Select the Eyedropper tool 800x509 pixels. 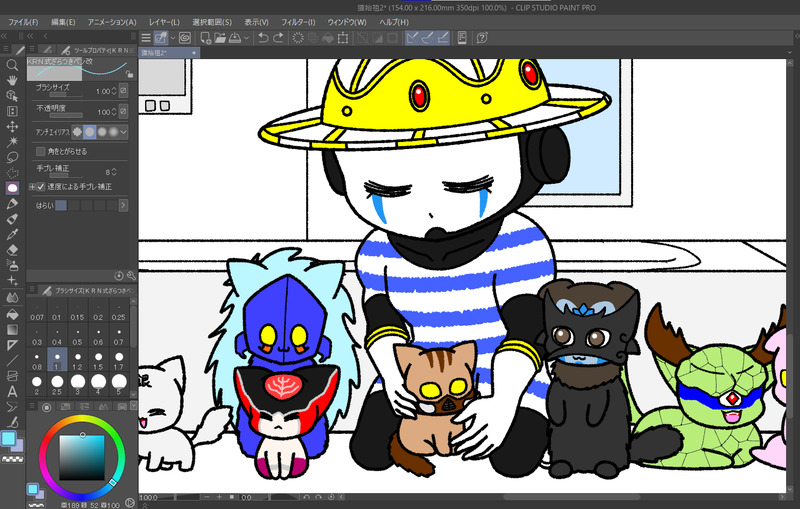tap(12, 234)
